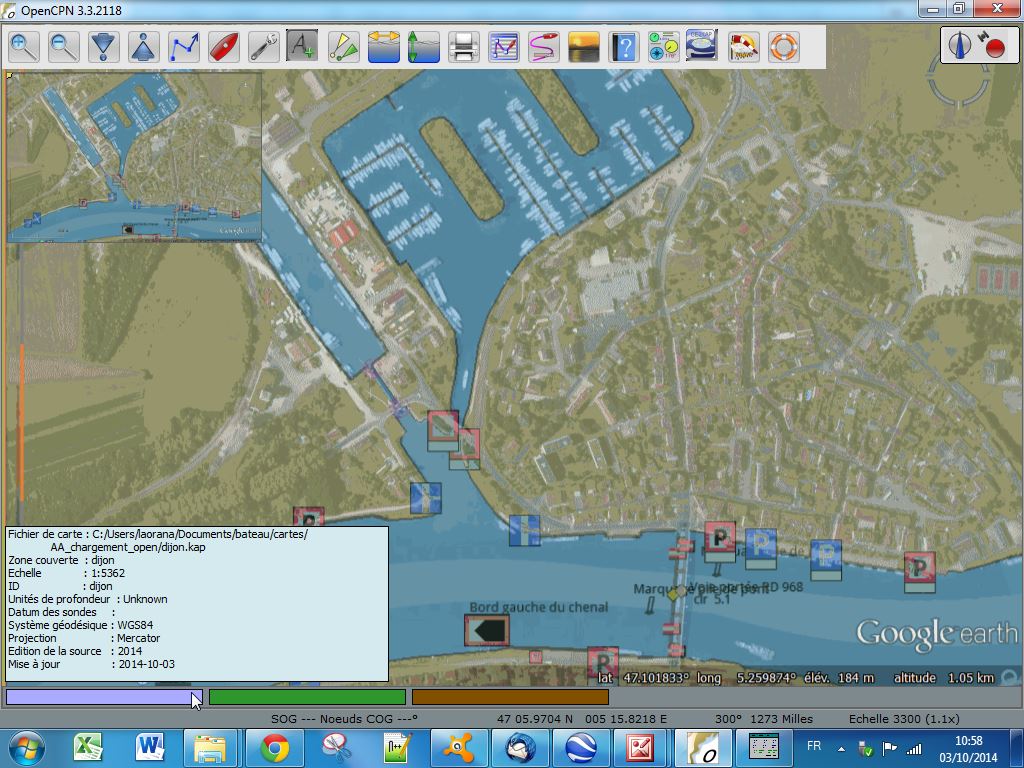Viewport: 1024px width, 768px height.
Task: Click the 'Echelle 3300 (1.1x)' status field
Action: point(904,719)
